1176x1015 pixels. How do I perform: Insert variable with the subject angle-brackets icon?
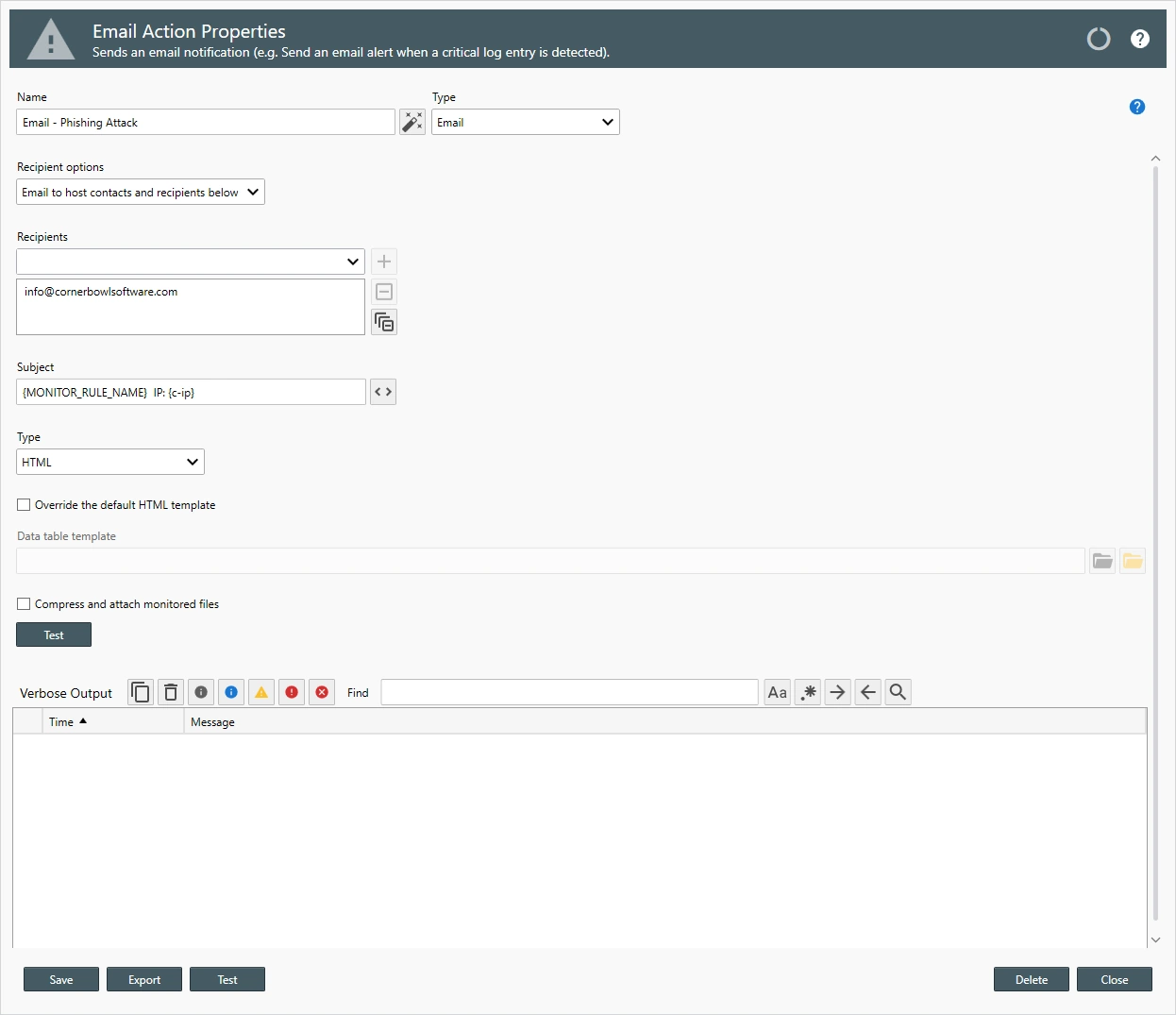pos(383,392)
